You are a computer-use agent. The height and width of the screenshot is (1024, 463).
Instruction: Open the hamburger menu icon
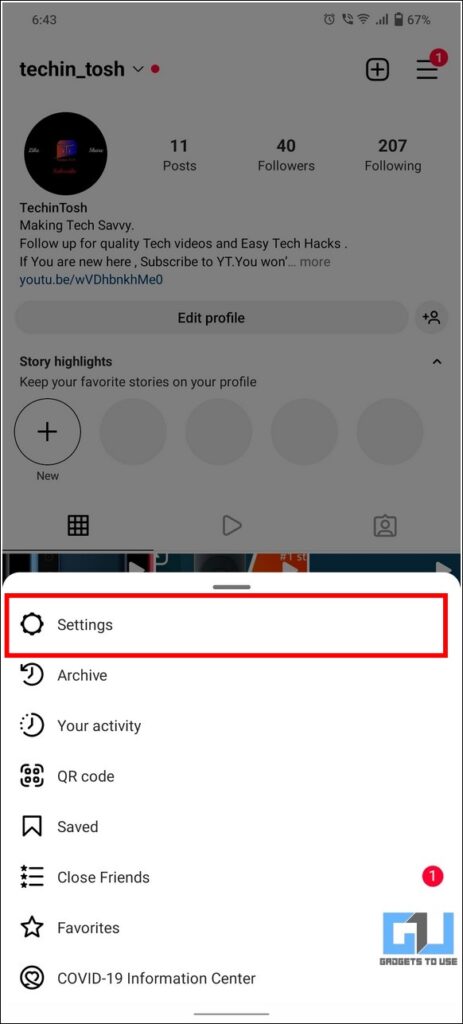[x=428, y=69]
